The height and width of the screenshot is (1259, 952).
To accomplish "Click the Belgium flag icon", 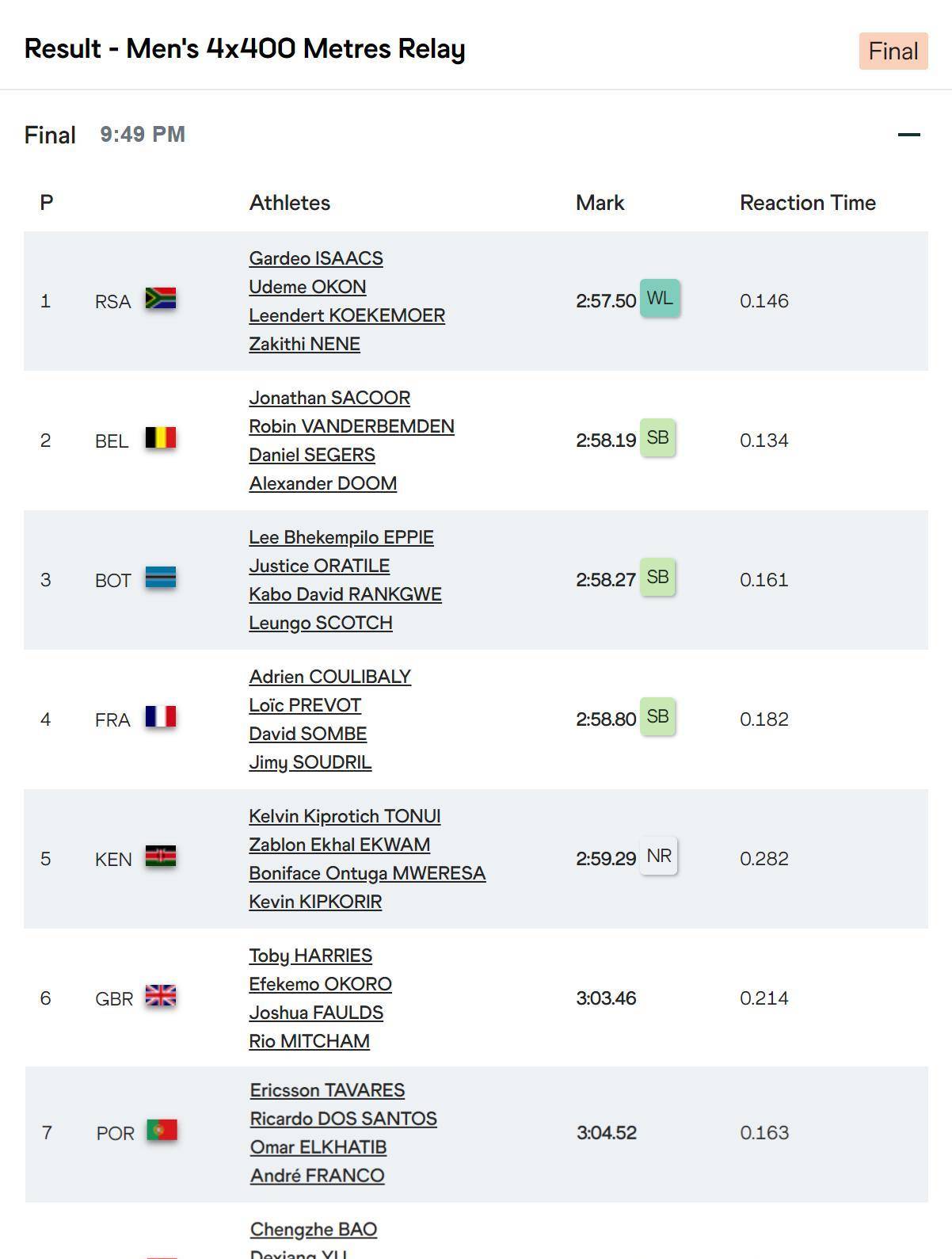I will (x=160, y=439).
